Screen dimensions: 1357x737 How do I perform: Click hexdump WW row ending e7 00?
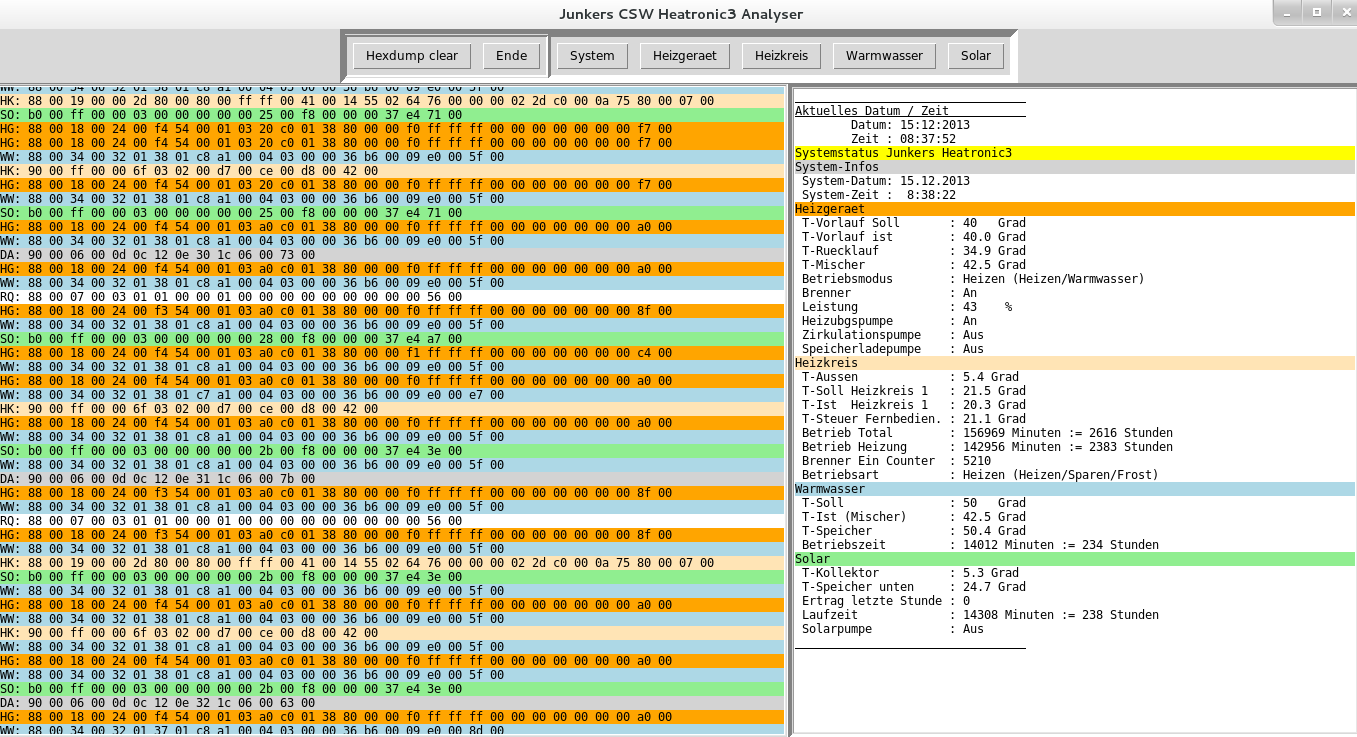[x=392, y=395]
